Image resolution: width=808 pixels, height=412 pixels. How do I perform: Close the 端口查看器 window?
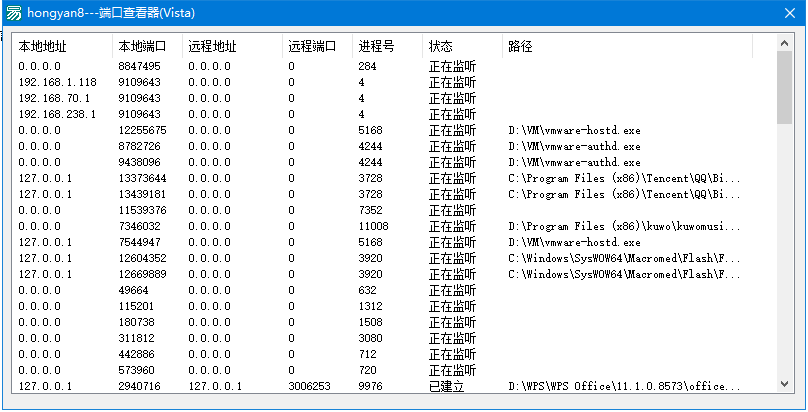click(789, 13)
